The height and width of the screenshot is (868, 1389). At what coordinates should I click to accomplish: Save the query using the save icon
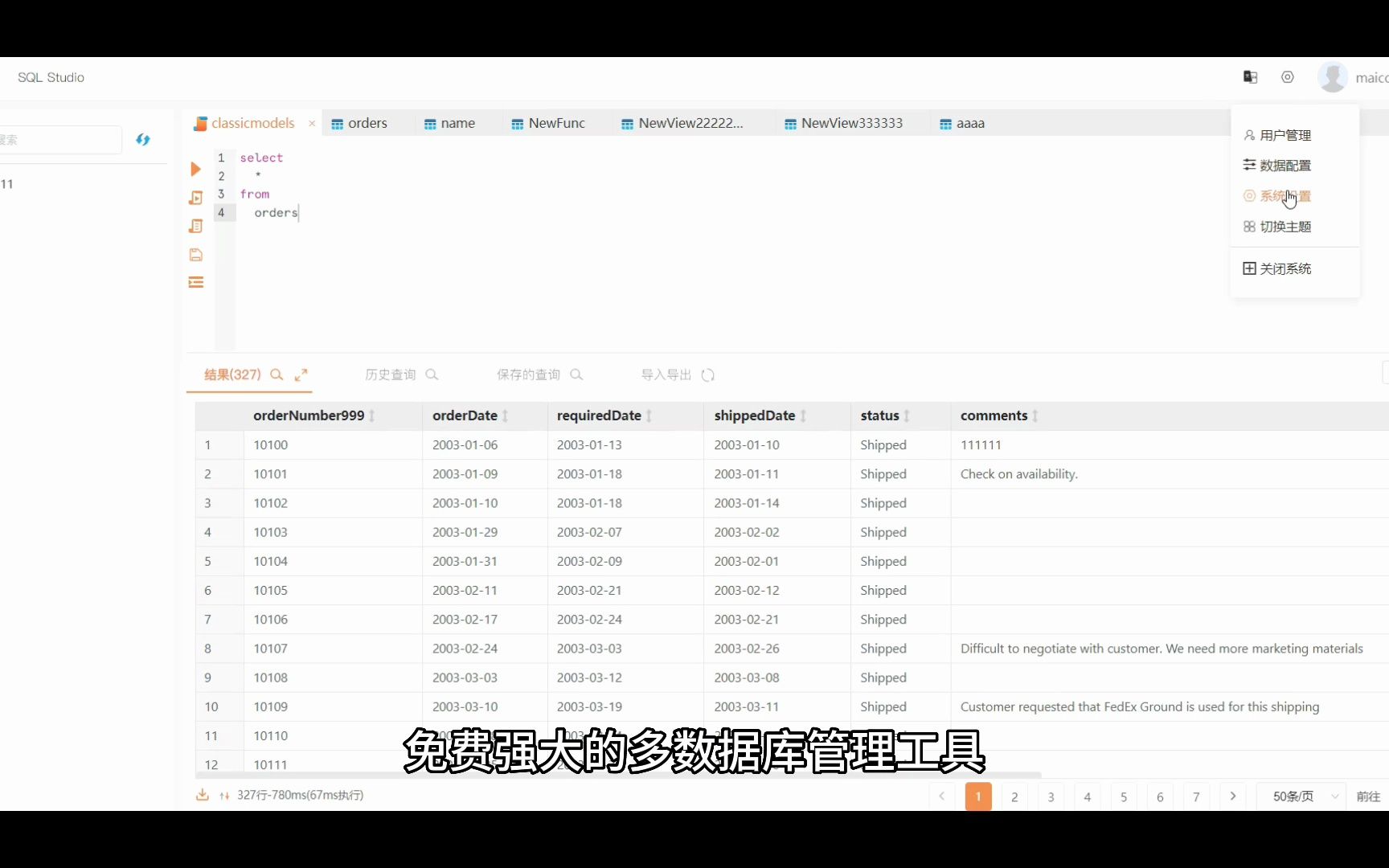coord(195,255)
